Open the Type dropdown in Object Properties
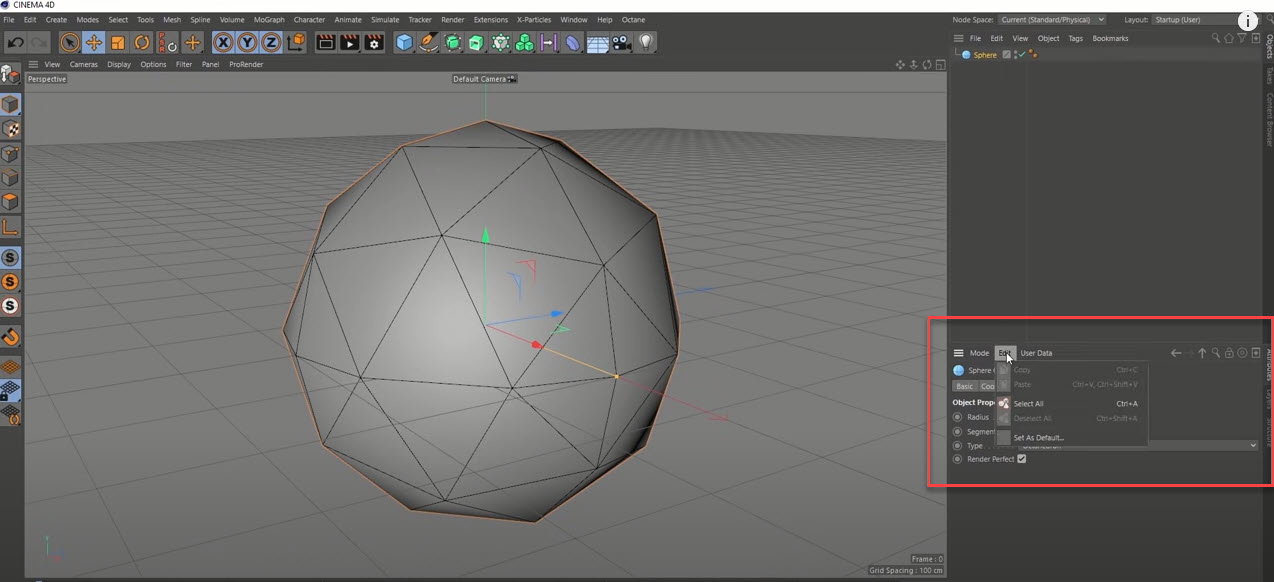 (1253, 445)
